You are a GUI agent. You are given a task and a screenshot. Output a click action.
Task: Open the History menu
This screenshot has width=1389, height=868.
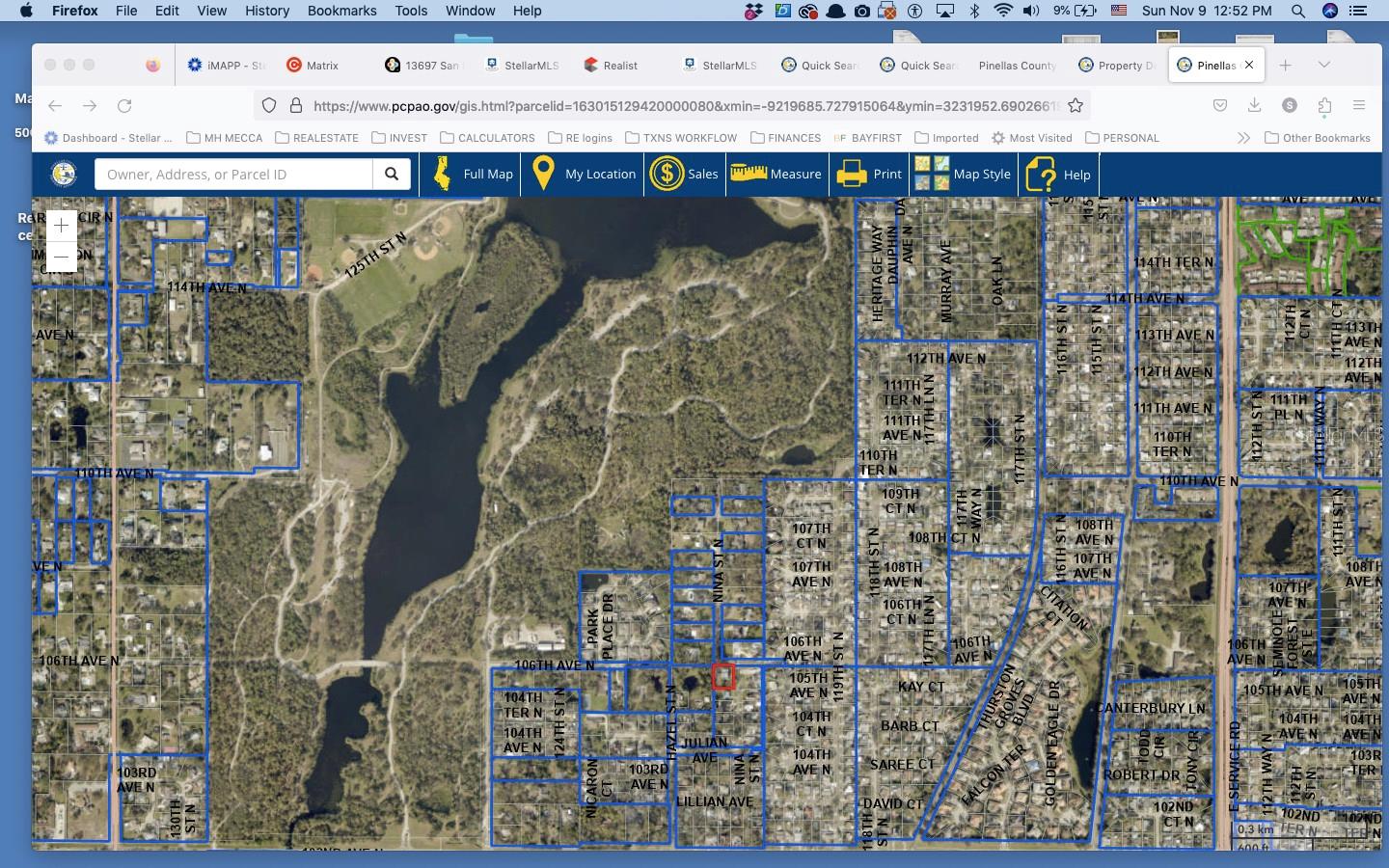(x=267, y=11)
